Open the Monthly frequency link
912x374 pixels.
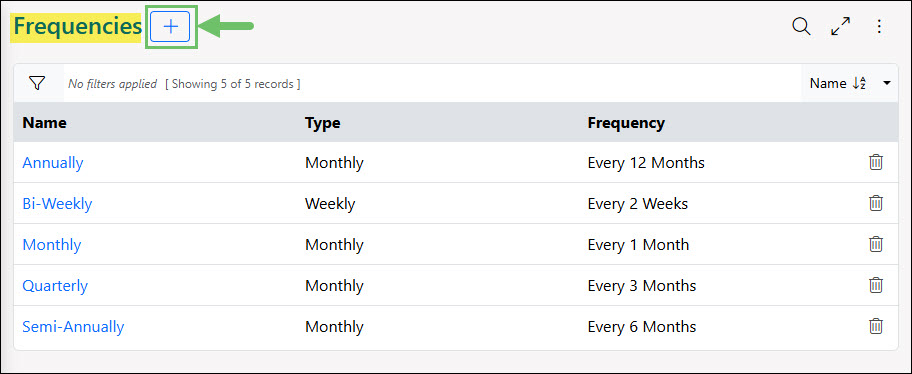(x=52, y=244)
